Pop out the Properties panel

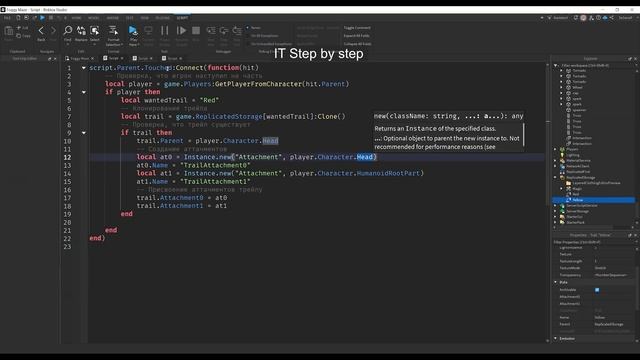tap(630, 235)
